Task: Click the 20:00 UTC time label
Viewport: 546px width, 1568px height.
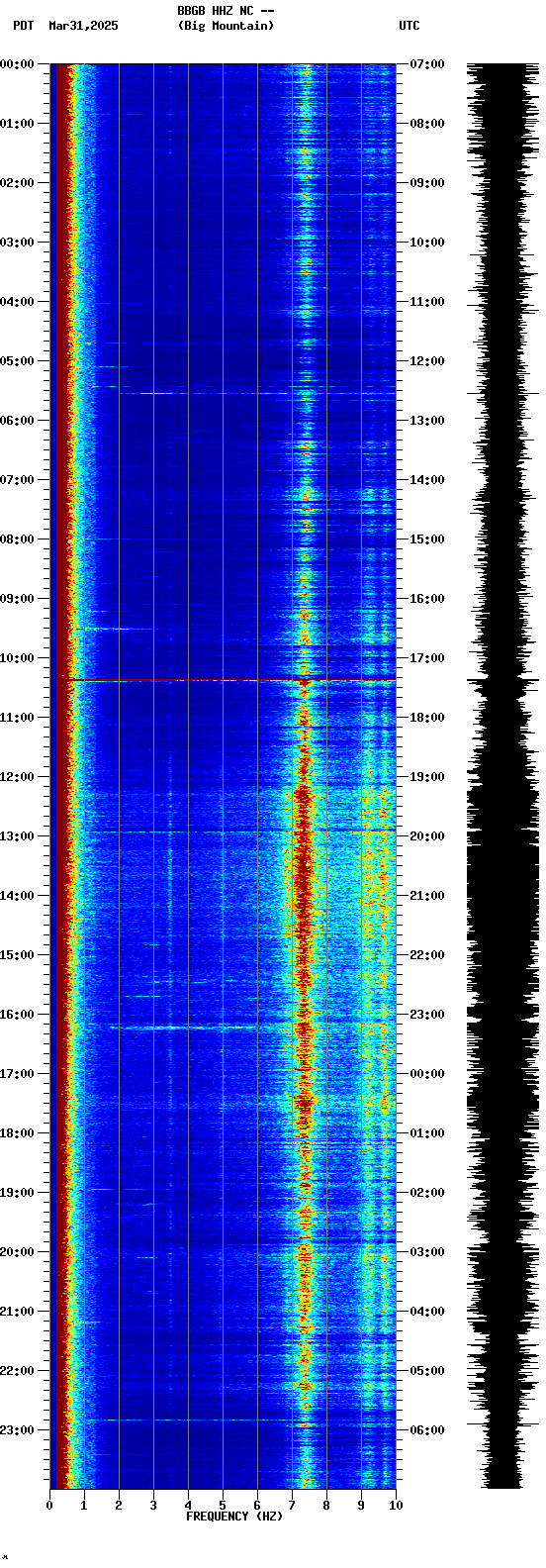Action: click(427, 836)
